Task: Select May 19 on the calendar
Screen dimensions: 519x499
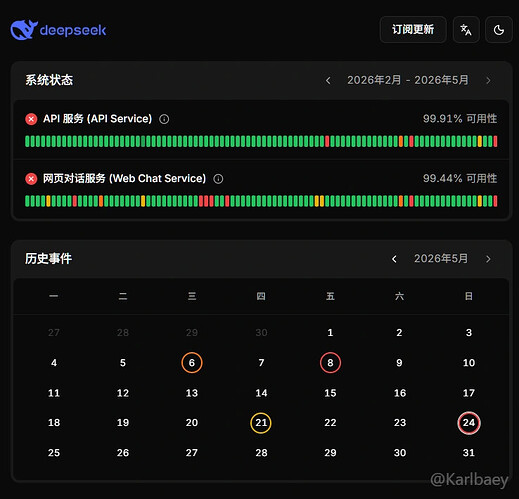Action: pos(123,423)
